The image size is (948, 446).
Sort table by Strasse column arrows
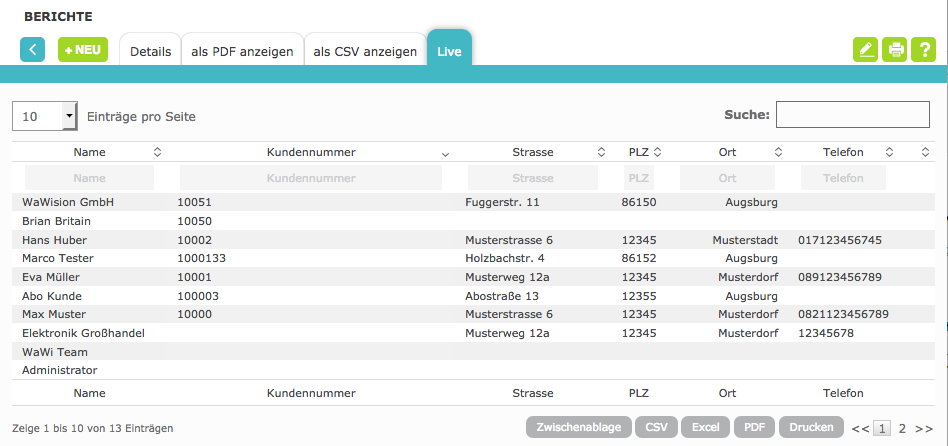tap(601, 152)
